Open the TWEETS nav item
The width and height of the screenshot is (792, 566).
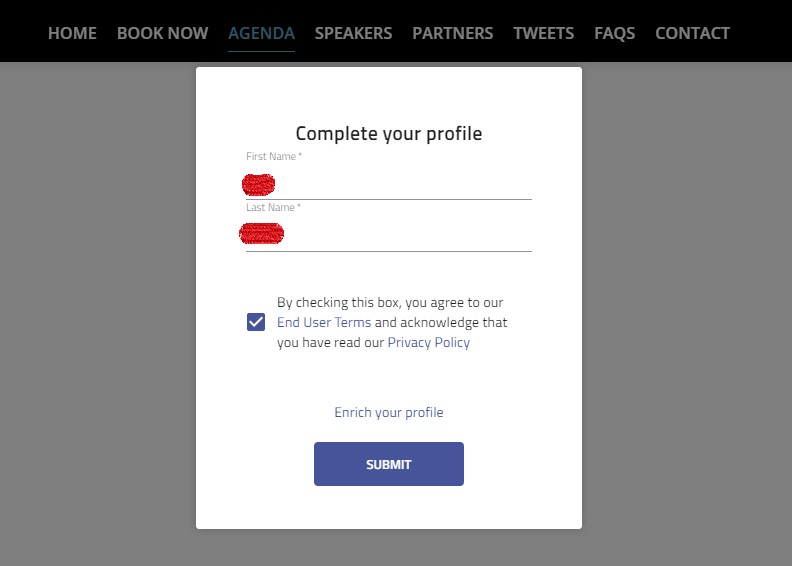[543, 33]
